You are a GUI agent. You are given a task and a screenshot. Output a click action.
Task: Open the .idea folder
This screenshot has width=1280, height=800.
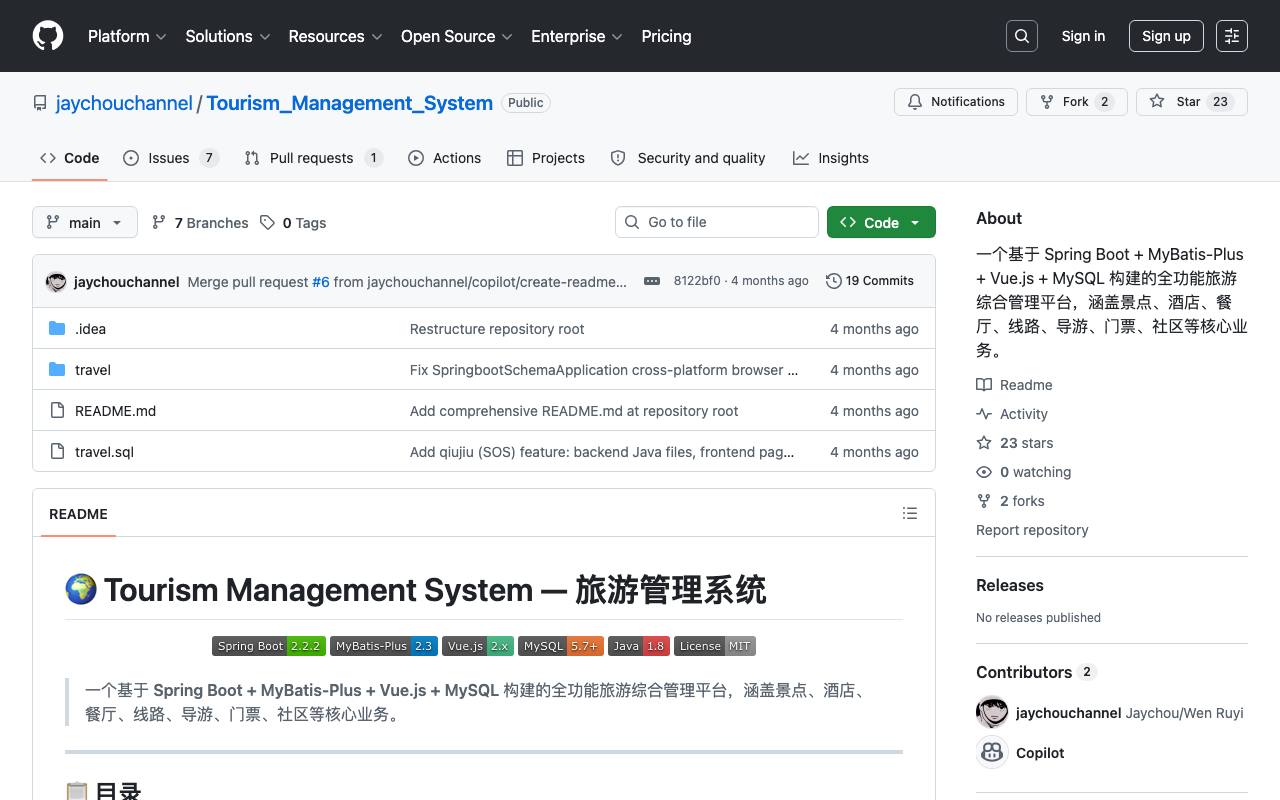(90, 329)
